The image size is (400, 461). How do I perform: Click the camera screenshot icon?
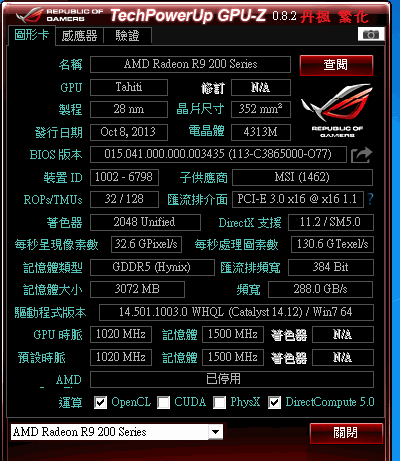coord(371,34)
